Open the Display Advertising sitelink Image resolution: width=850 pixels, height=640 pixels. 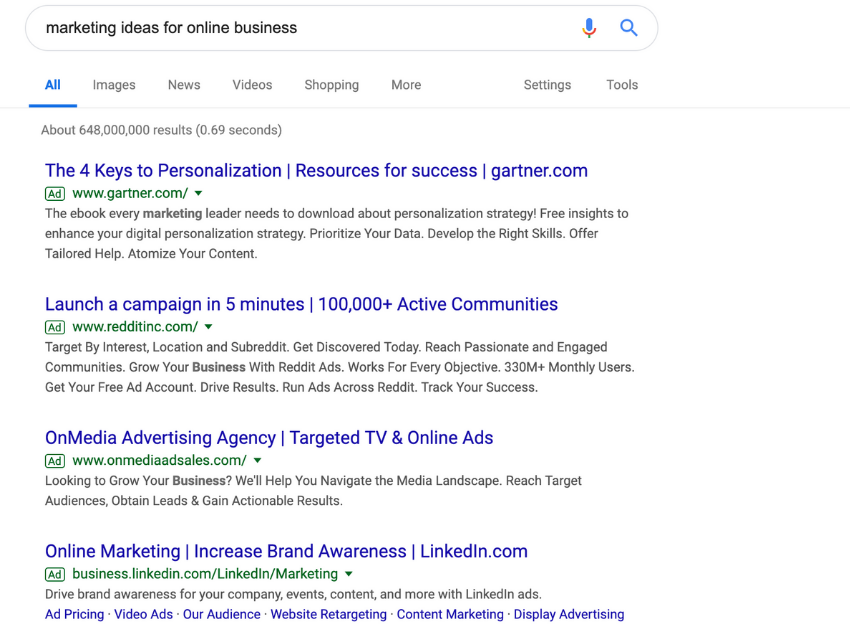(x=569, y=615)
